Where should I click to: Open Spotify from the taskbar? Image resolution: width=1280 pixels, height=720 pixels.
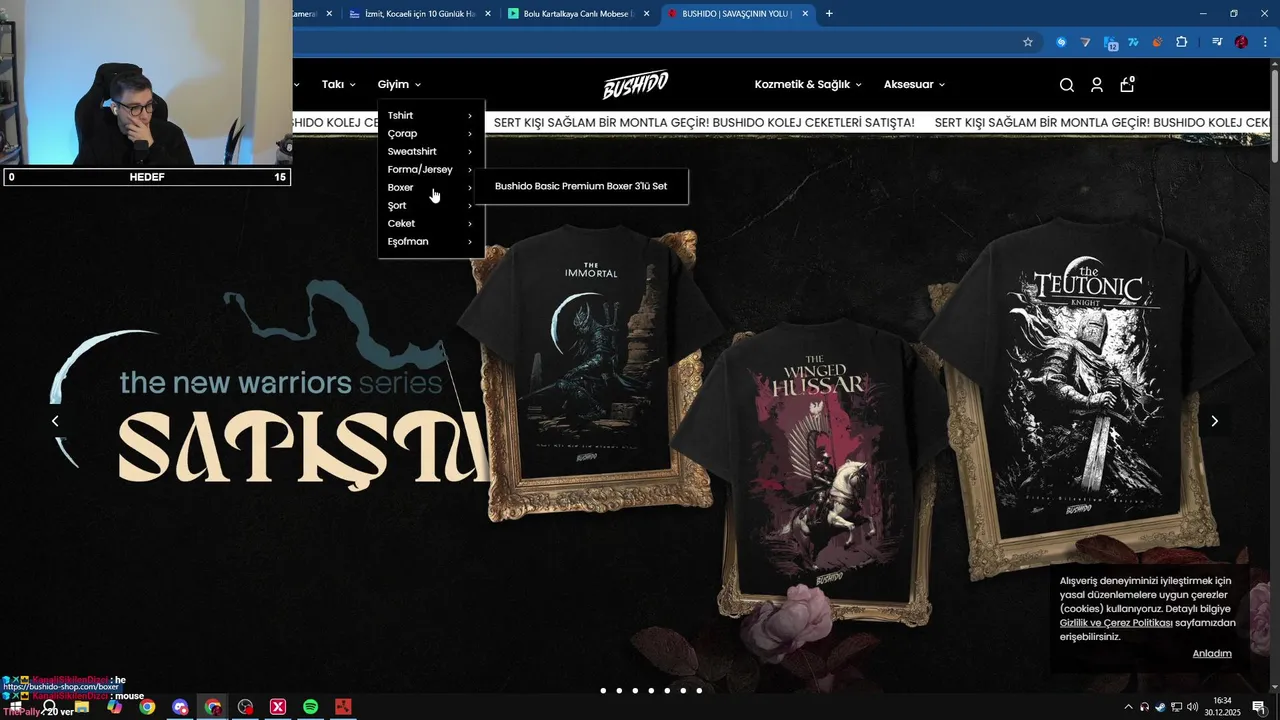pos(310,707)
